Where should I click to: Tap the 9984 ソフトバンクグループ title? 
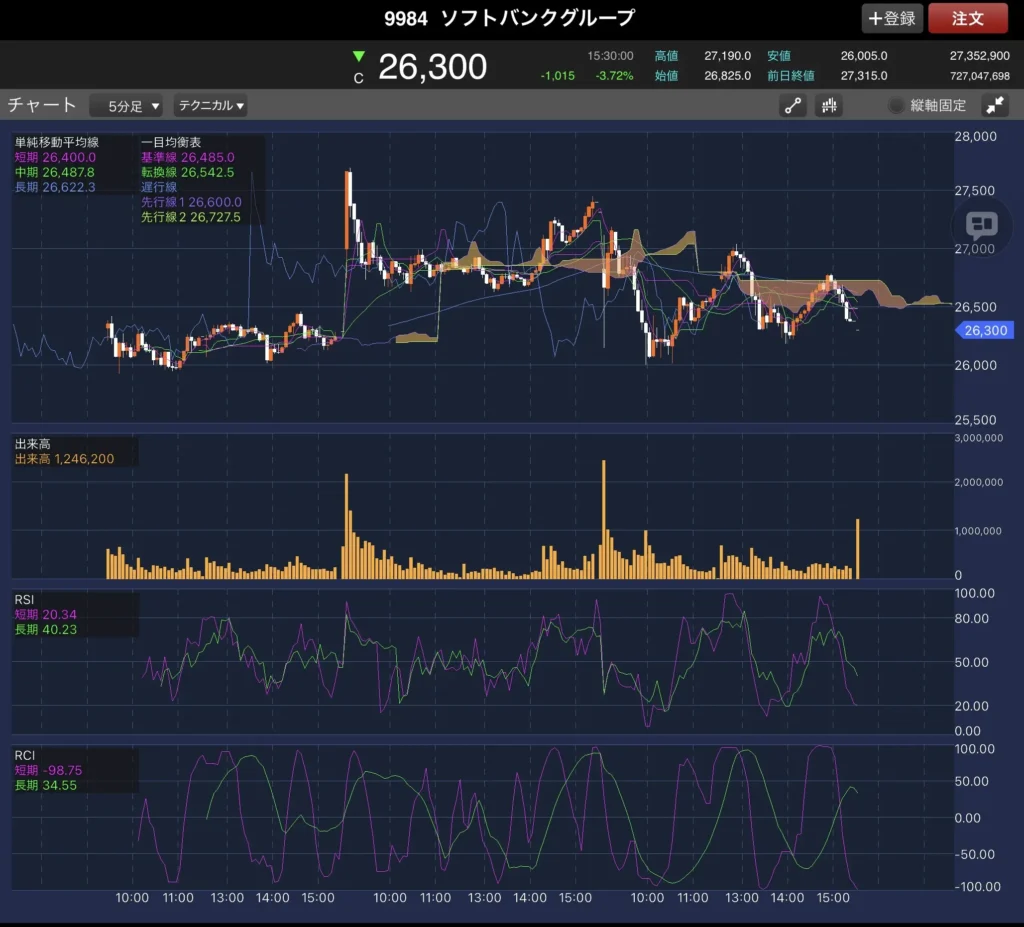coord(510,19)
